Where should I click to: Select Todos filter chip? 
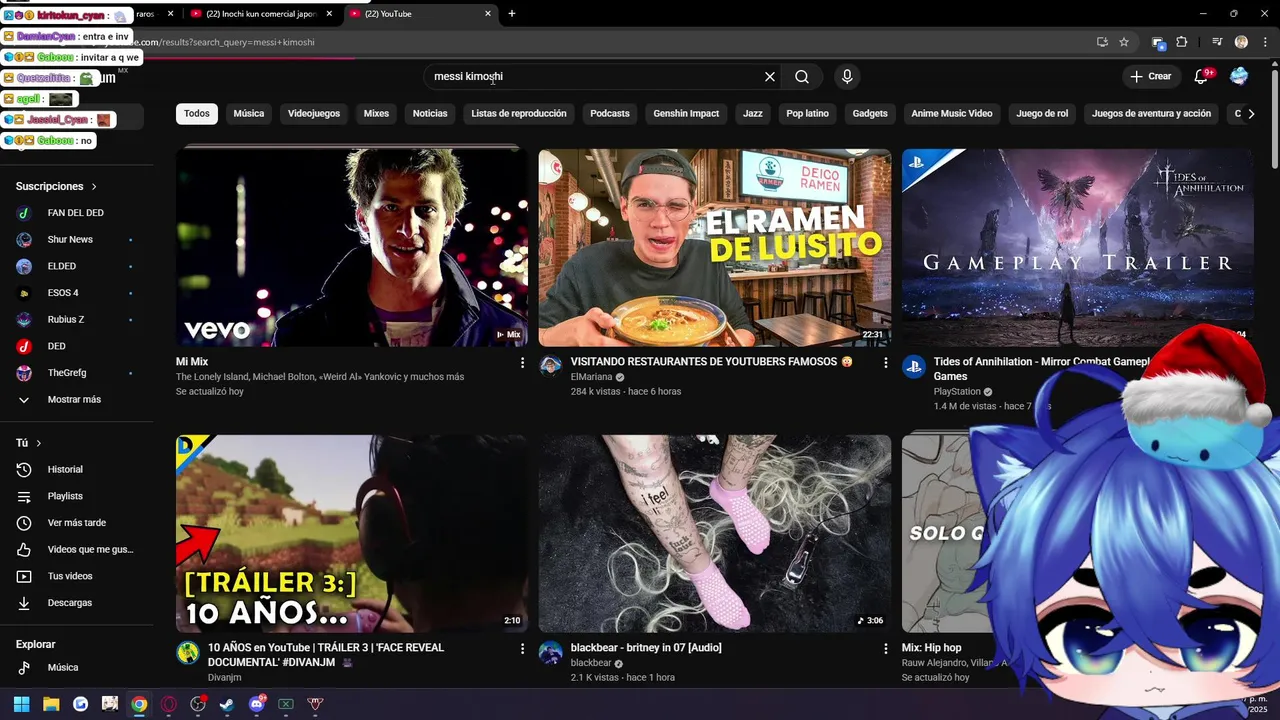tap(197, 114)
